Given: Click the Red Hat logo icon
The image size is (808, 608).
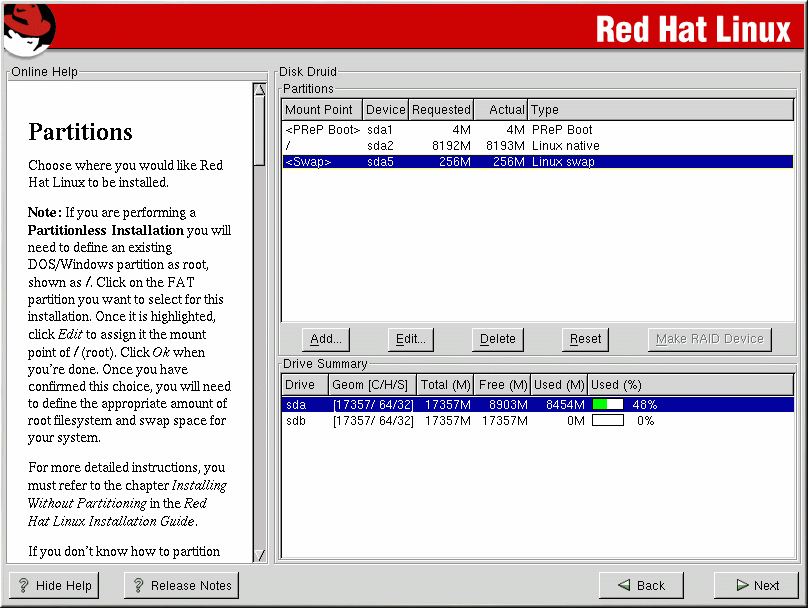Looking at the screenshot, I should pyautogui.click(x=28, y=30).
